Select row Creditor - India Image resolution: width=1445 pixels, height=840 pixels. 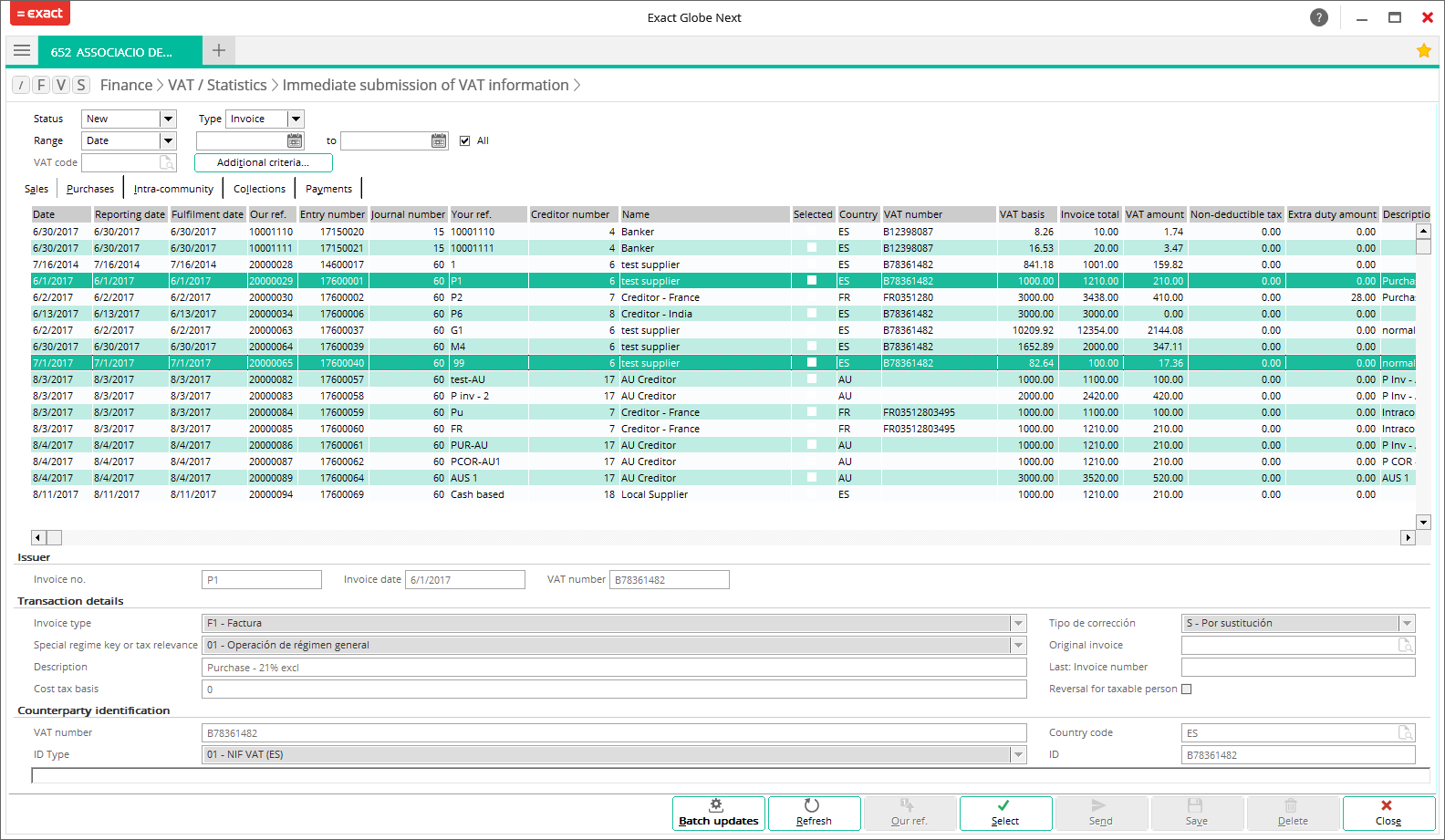pyautogui.click(x=722, y=314)
